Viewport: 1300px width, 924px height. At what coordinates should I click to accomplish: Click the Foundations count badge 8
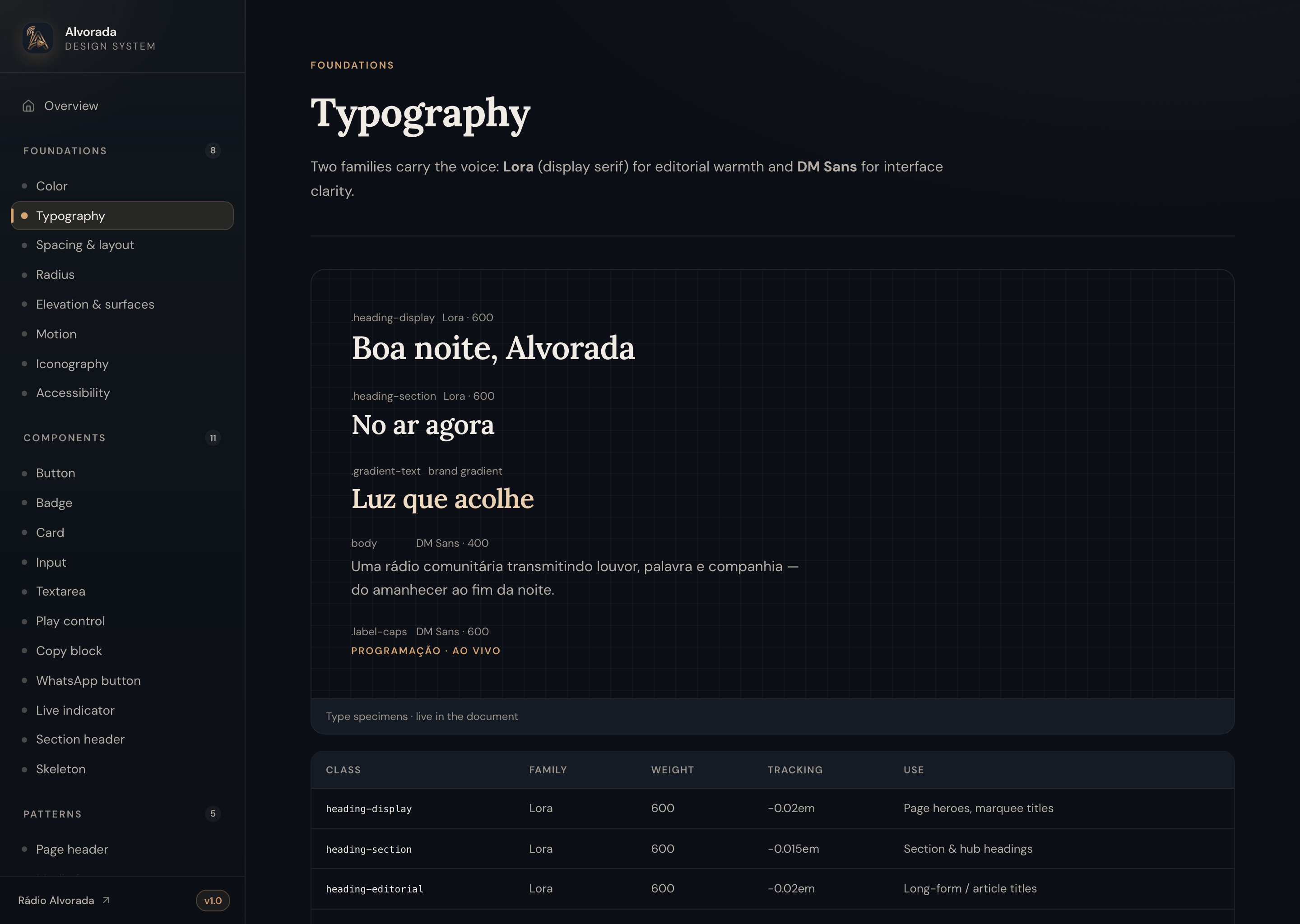pyautogui.click(x=213, y=150)
